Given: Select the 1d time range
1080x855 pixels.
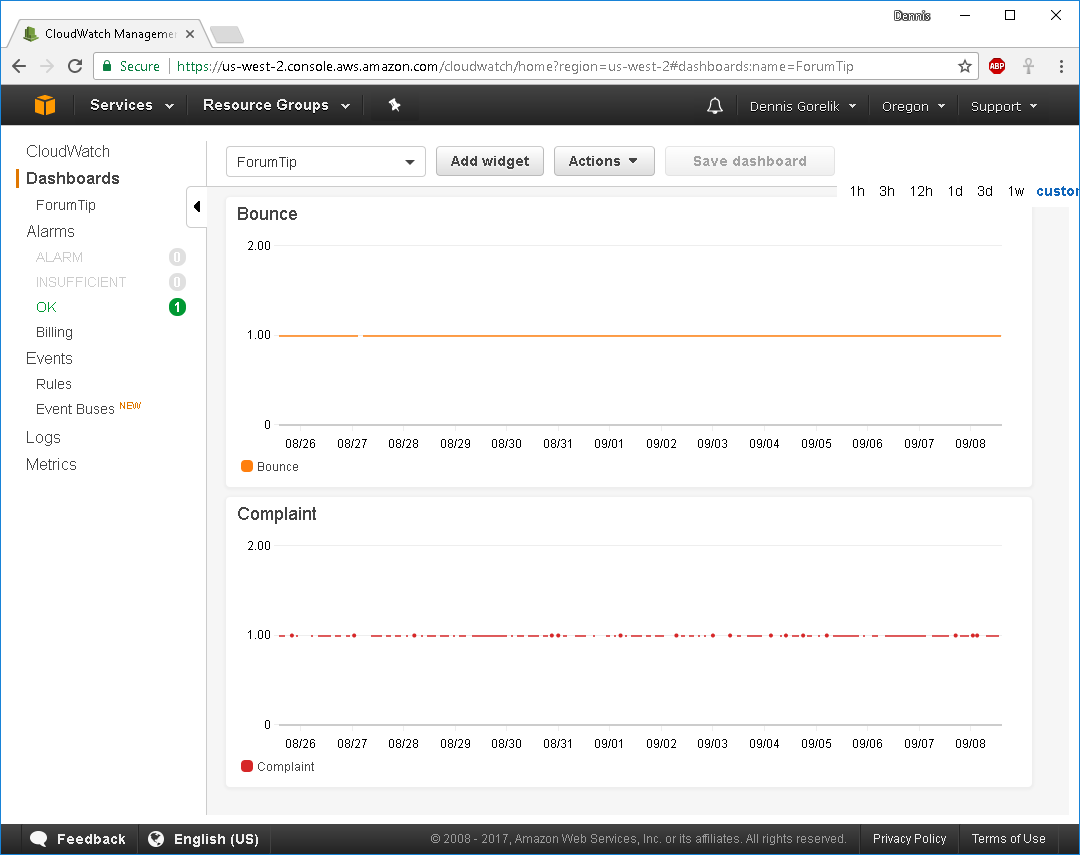Looking at the screenshot, I should coord(955,191).
